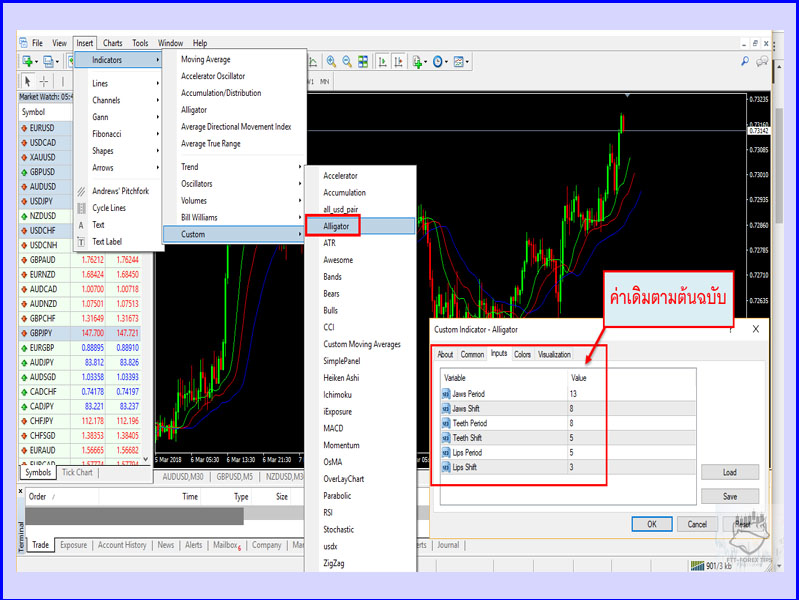Screen dimensions: 800x600
Task: Open the View menu
Action: coord(59,43)
